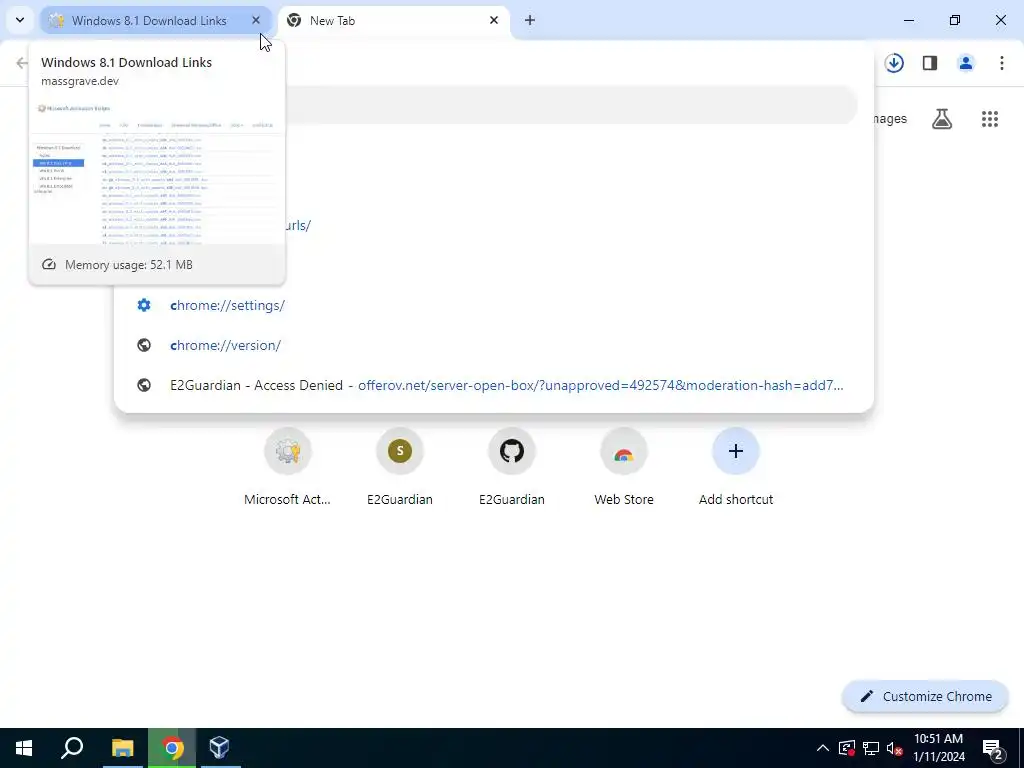This screenshot has height=768, width=1024.
Task: Open a new tab with the plus button
Action: tap(530, 20)
